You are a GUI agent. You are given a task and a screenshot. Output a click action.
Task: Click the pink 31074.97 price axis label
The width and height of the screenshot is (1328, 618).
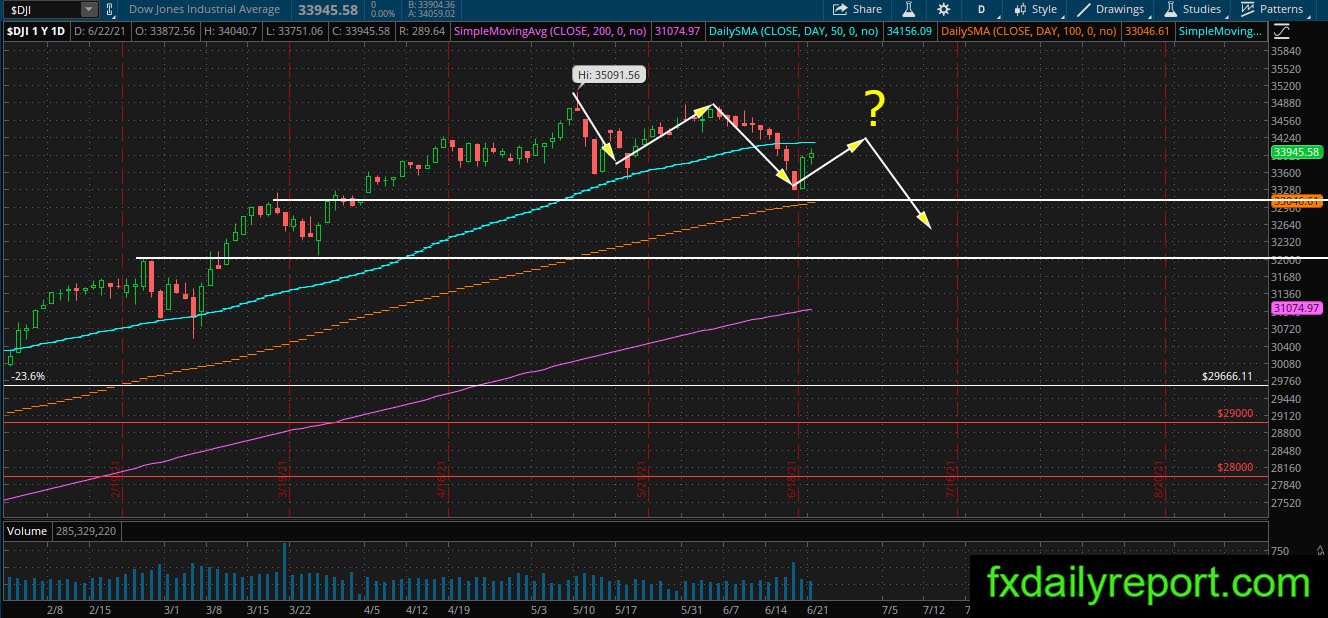tap(1298, 308)
